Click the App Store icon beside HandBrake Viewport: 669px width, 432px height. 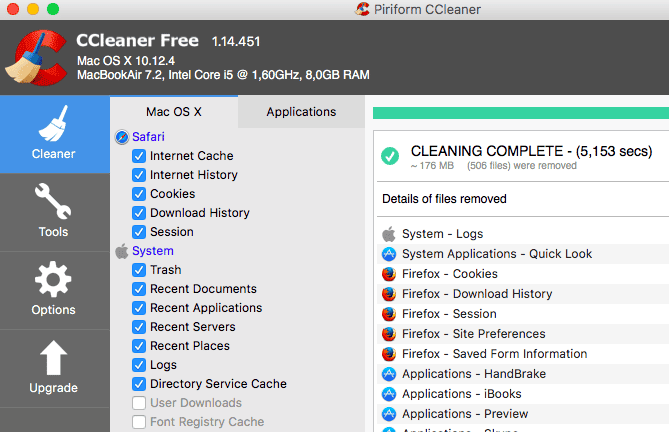389,374
